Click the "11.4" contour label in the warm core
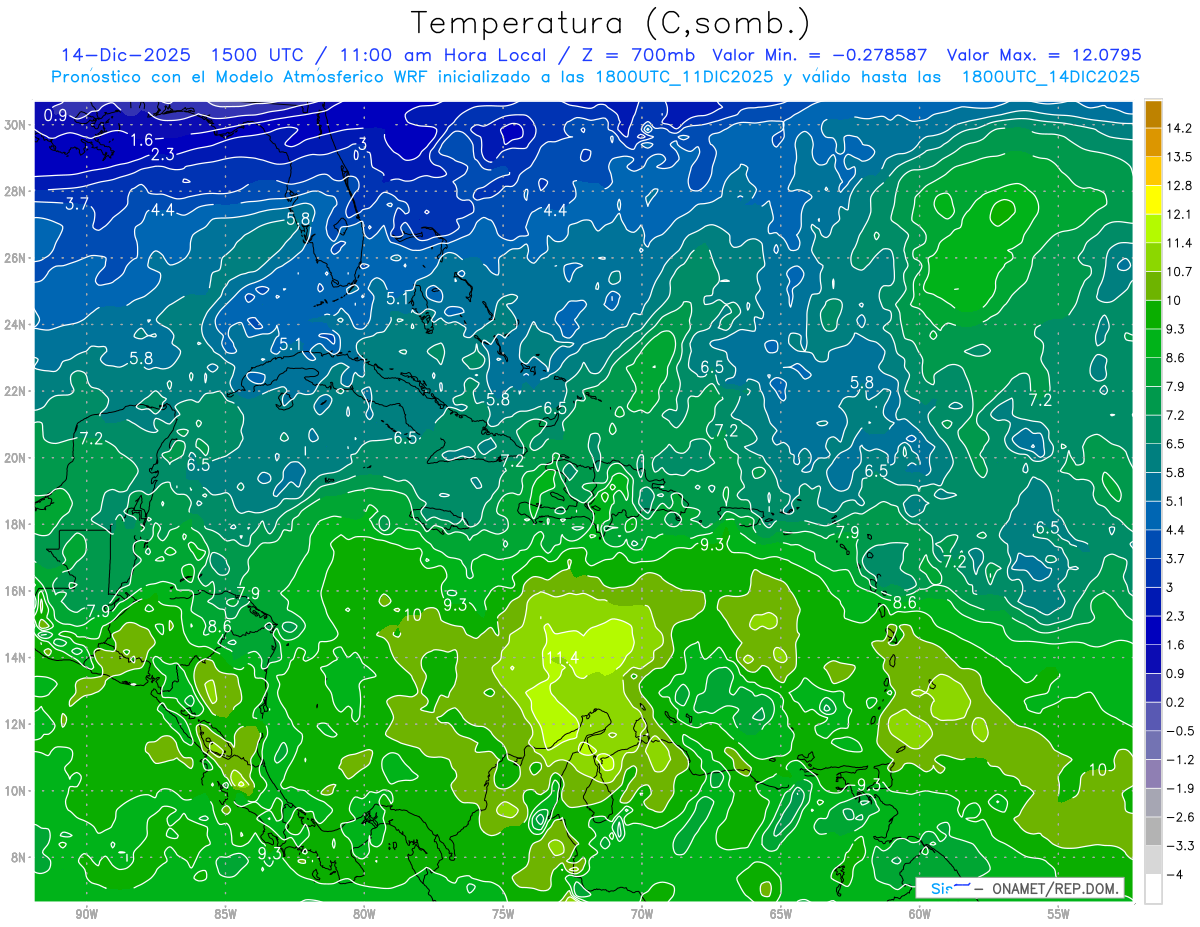The width and height of the screenshot is (1200, 927). click(x=563, y=658)
